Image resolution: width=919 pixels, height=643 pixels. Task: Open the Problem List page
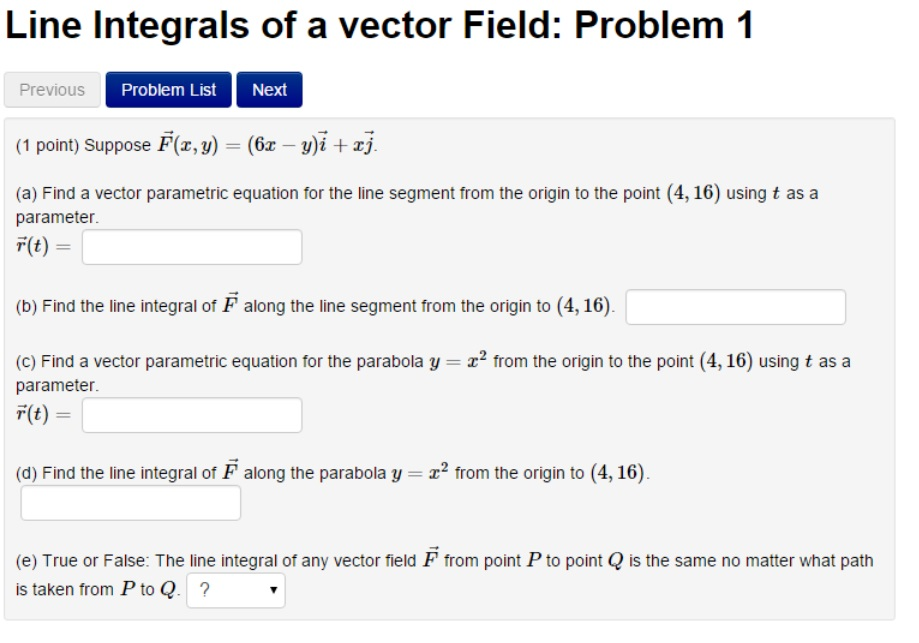click(x=167, y=90)
